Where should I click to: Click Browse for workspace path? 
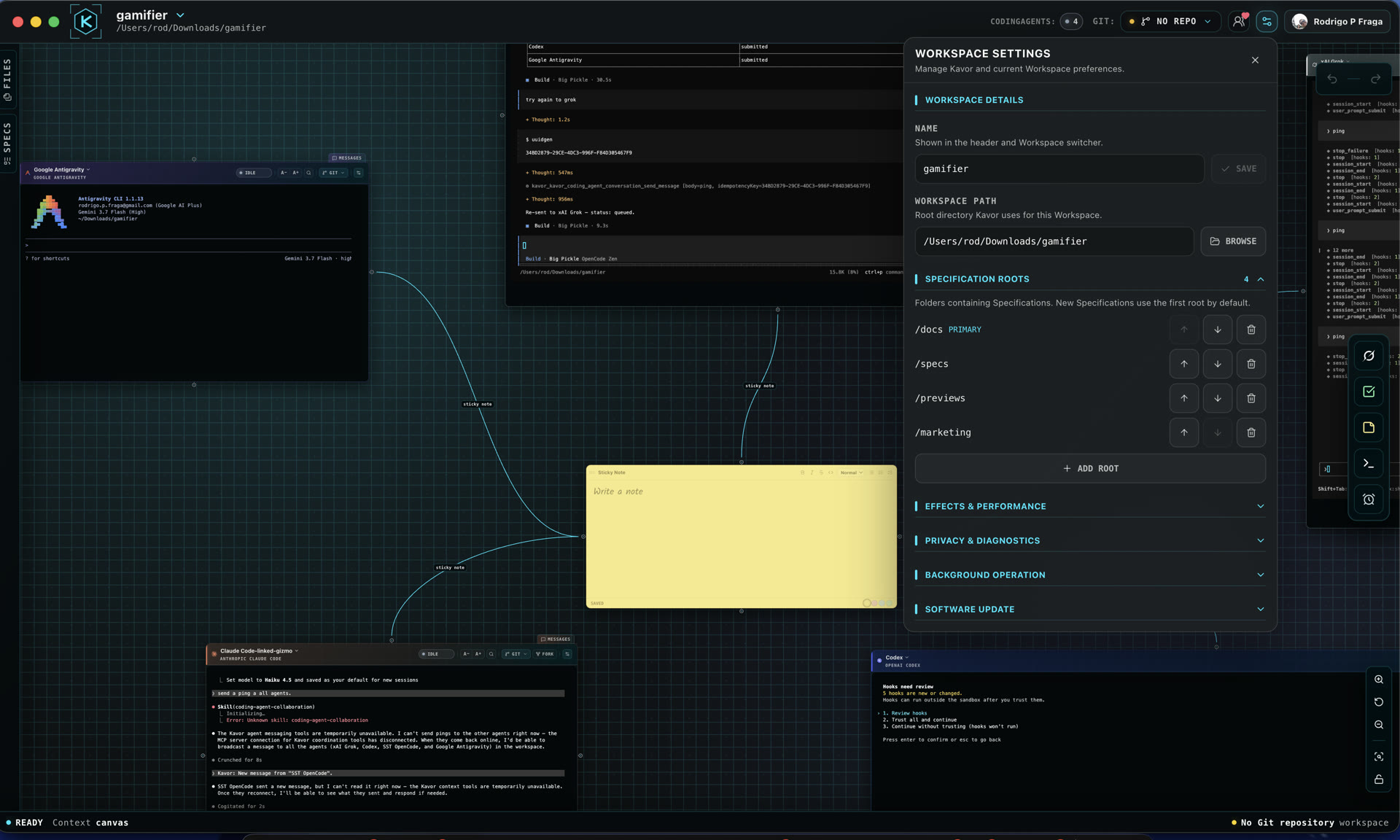[x=1233, y=241]
